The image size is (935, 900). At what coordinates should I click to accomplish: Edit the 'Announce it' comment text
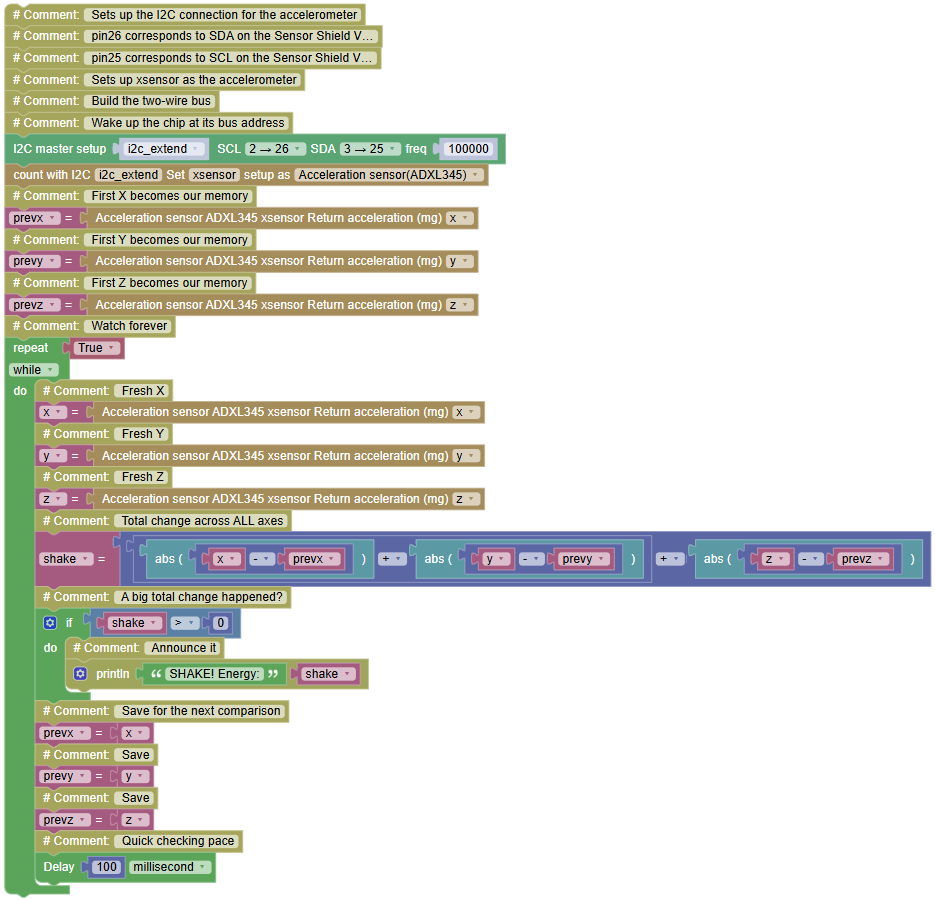tap(183, 648)
